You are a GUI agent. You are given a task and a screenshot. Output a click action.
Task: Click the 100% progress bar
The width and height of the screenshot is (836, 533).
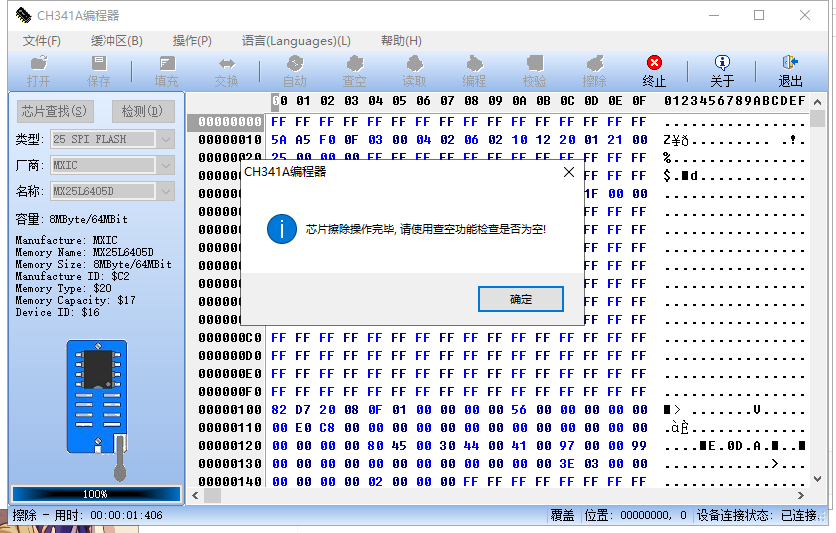pos(97,494)
